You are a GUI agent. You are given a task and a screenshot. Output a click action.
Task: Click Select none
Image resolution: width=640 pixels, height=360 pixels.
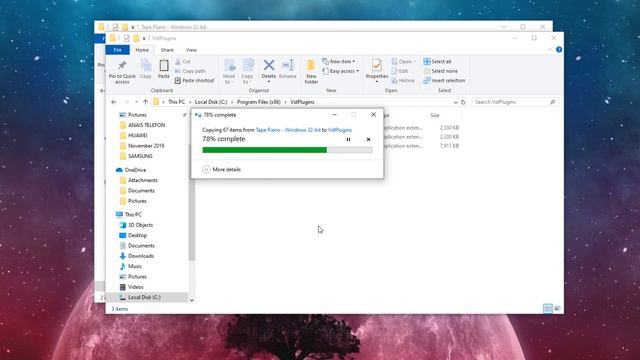(x=440, y=71)
